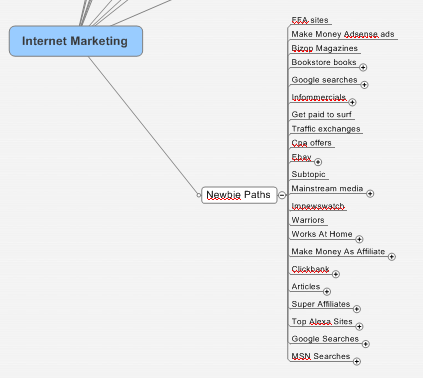The image size is (423, 378).
Task: Collapse the Newbie Paths branch
Action: (282, 195)
